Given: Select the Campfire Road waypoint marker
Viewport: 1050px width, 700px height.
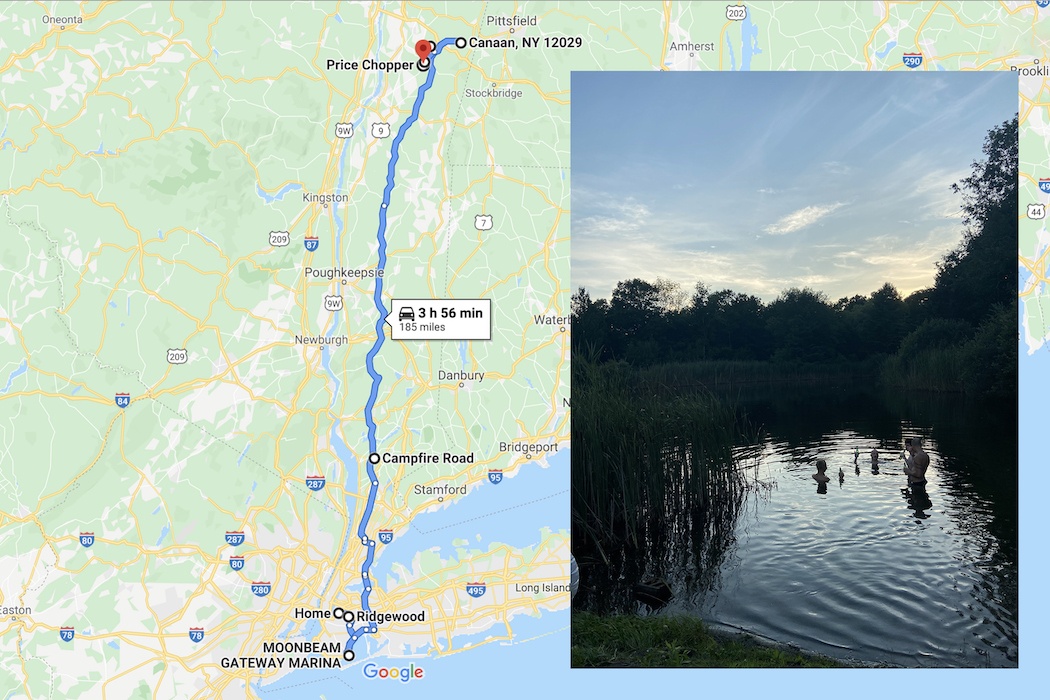Looking at the screenshot, I should pyautogui.click(x=374, y=458).
